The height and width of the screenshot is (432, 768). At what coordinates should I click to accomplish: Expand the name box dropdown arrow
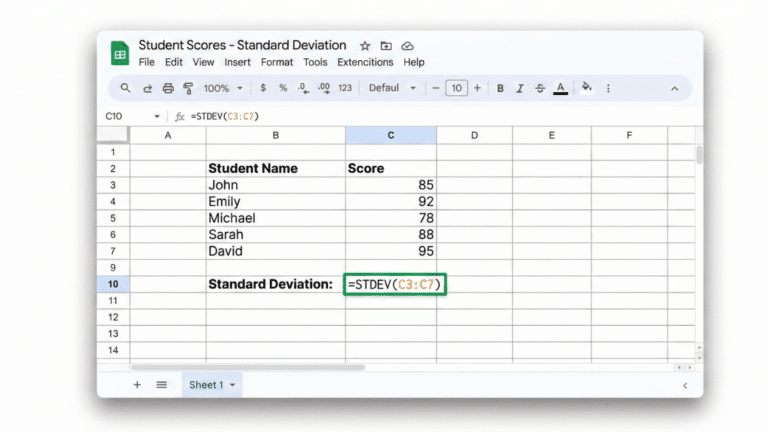(157, 117)
